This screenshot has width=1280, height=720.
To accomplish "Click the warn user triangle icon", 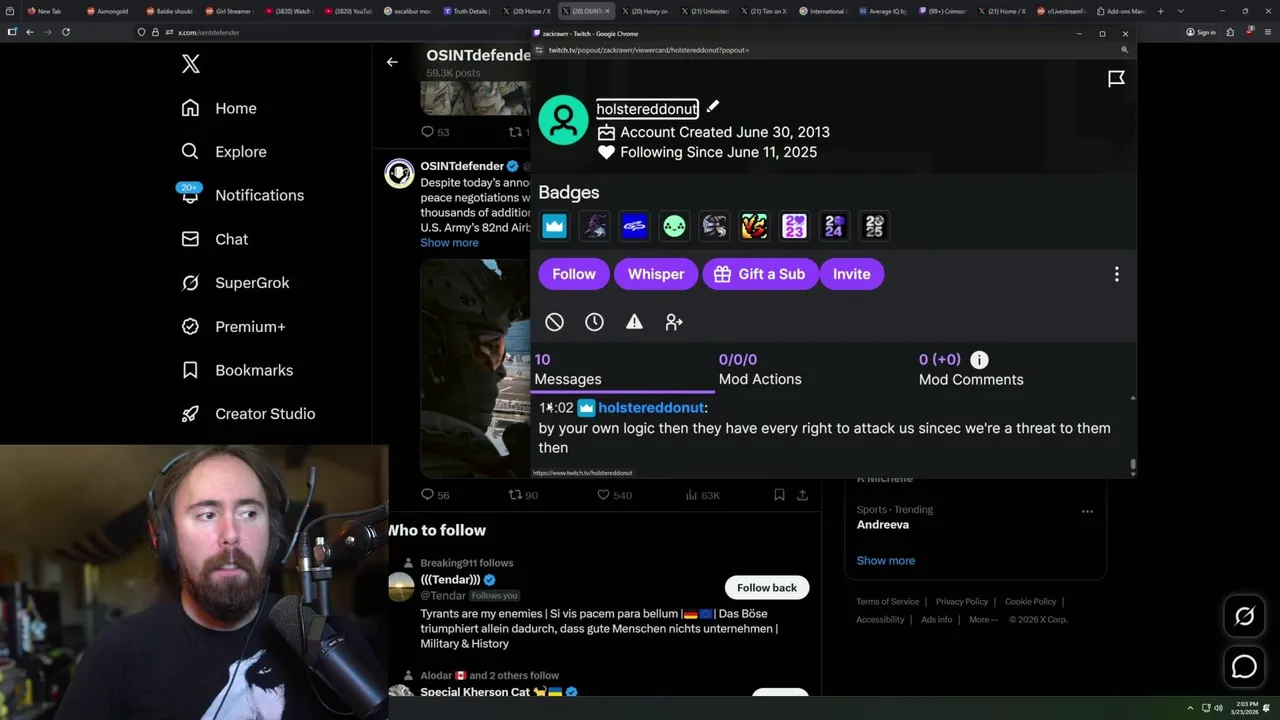I will tap(634, 322).
